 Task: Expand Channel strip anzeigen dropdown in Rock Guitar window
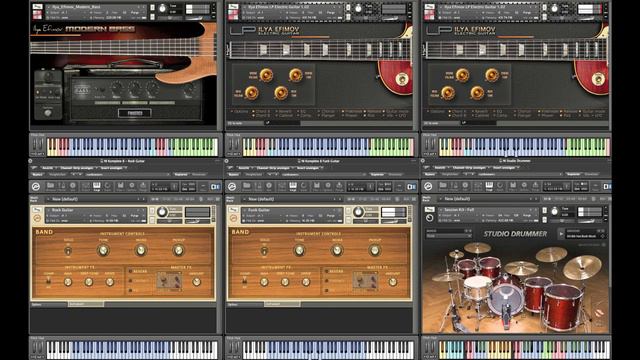(x=78, y=168)
